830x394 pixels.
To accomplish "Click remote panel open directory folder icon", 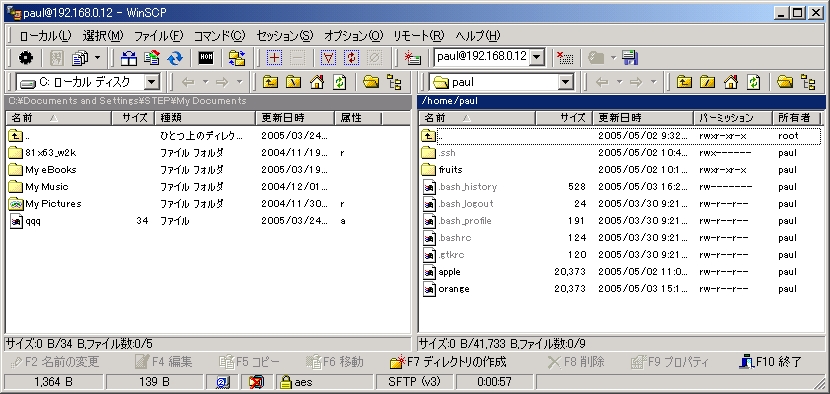I will coord(785,82).
